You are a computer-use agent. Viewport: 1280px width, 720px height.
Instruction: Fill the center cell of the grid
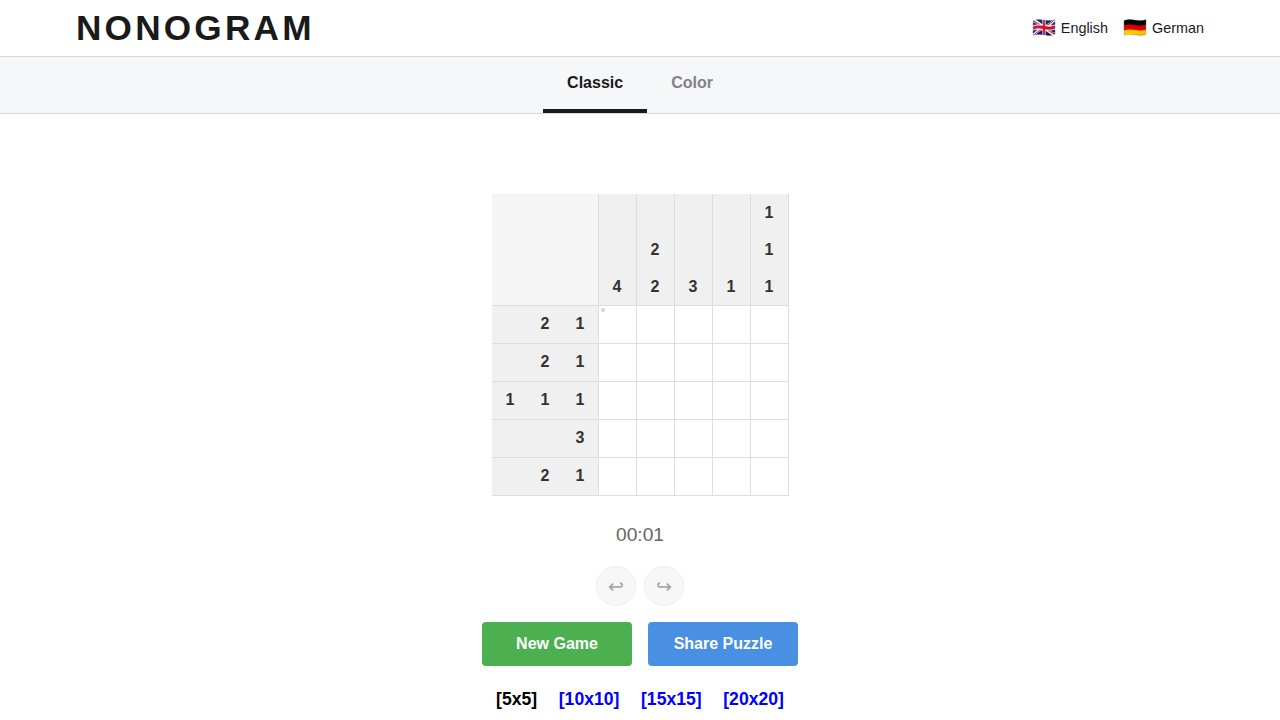[x=693, y=401]
